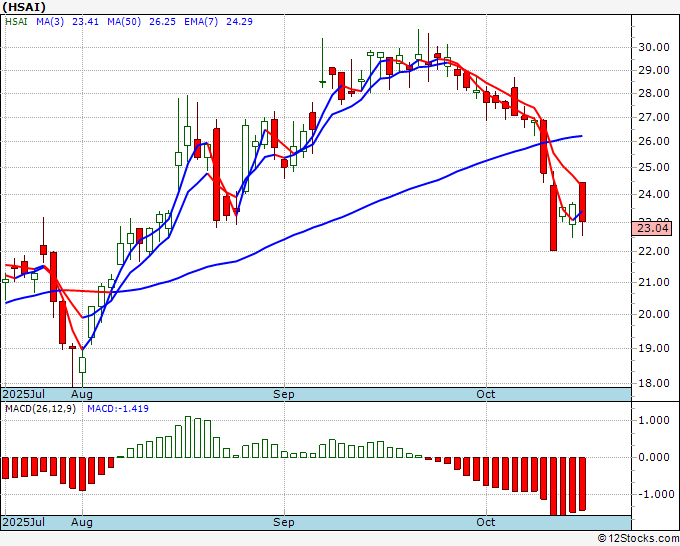Screen dimensions: 680x546
Task: Click the MA(3) legend label
Action: click(50, 22)
